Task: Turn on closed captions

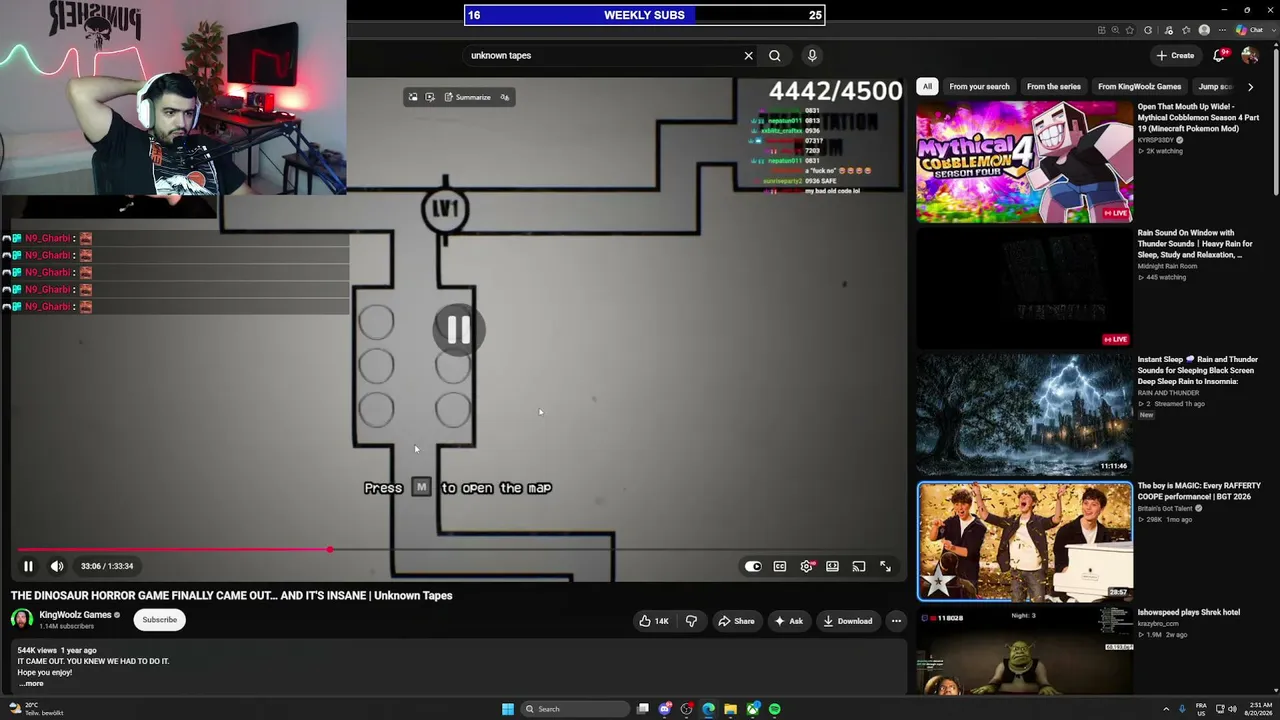Action: click(x=780, y=566)
